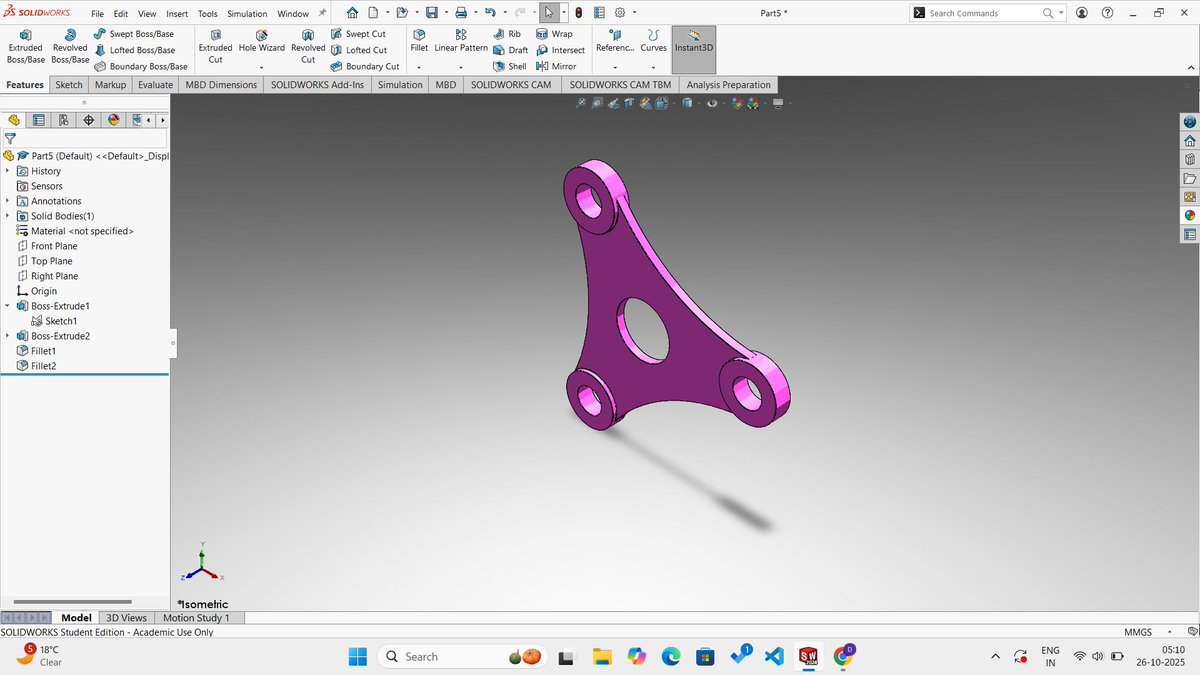Choose the Lofted Boss/Base tool
This screenshot has height=675, width=1200.
[x=133, y=50]
